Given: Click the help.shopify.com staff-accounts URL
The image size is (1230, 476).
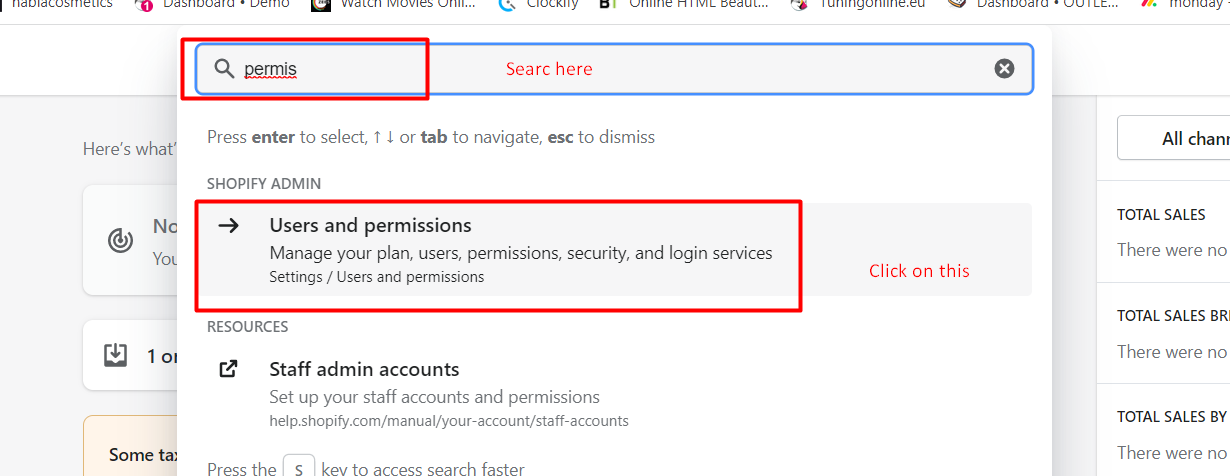Looking at the screenshot, I should (449, 421).
